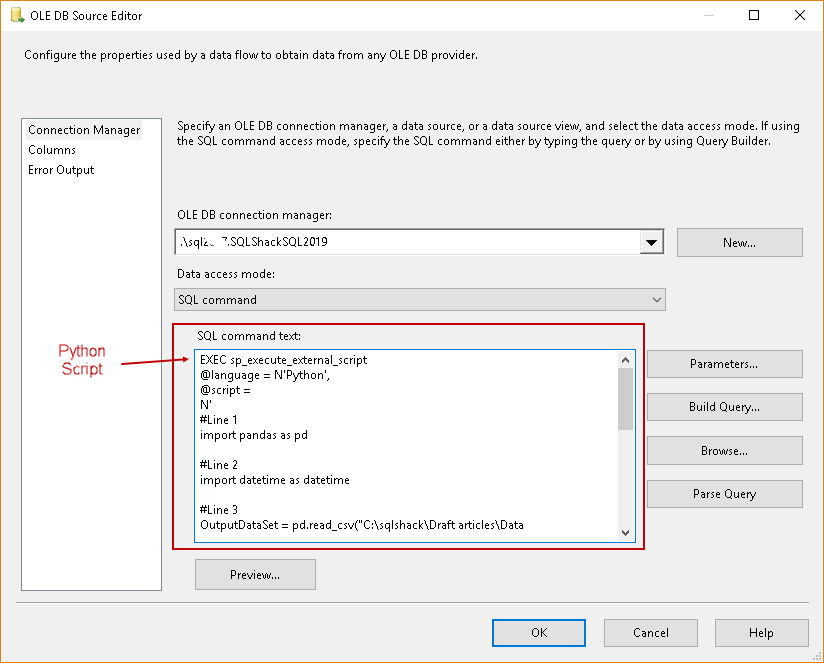This screenshot has height=663, width=824.
Task: Open Help for the editor
Action: [761, 633]
